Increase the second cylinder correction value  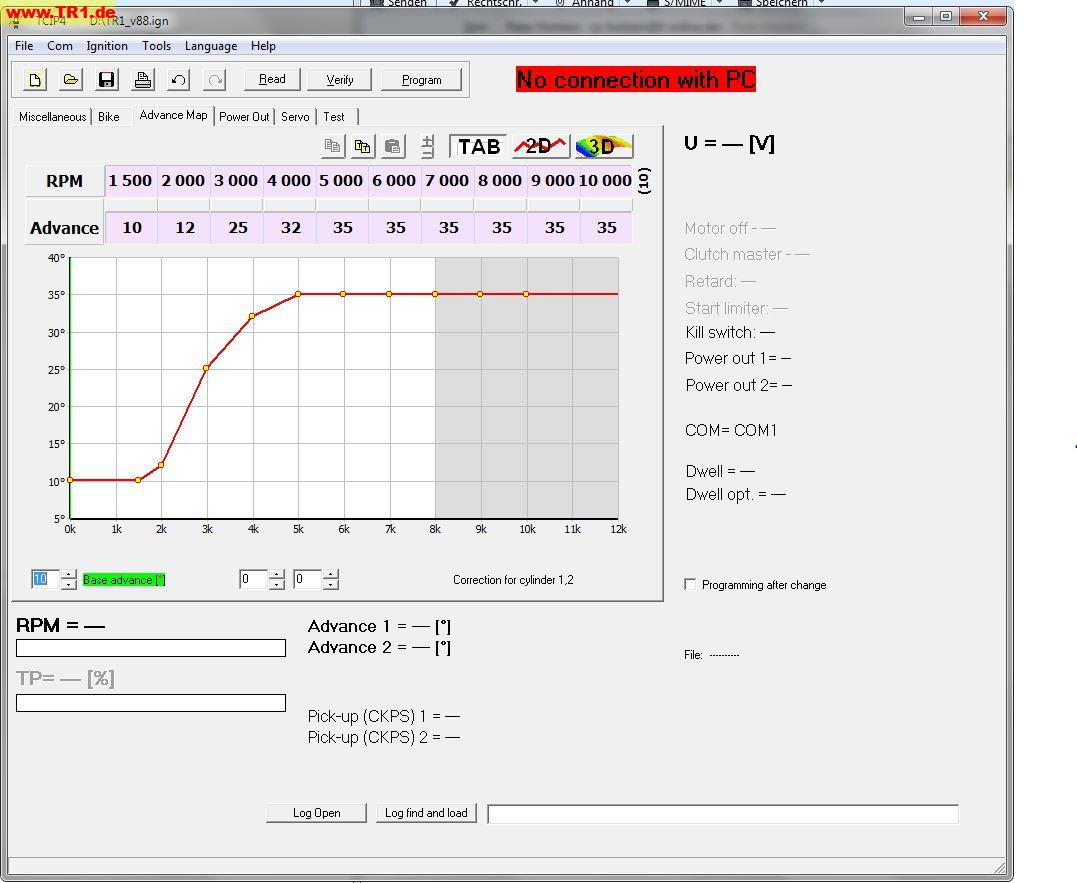tap(331, 575)
